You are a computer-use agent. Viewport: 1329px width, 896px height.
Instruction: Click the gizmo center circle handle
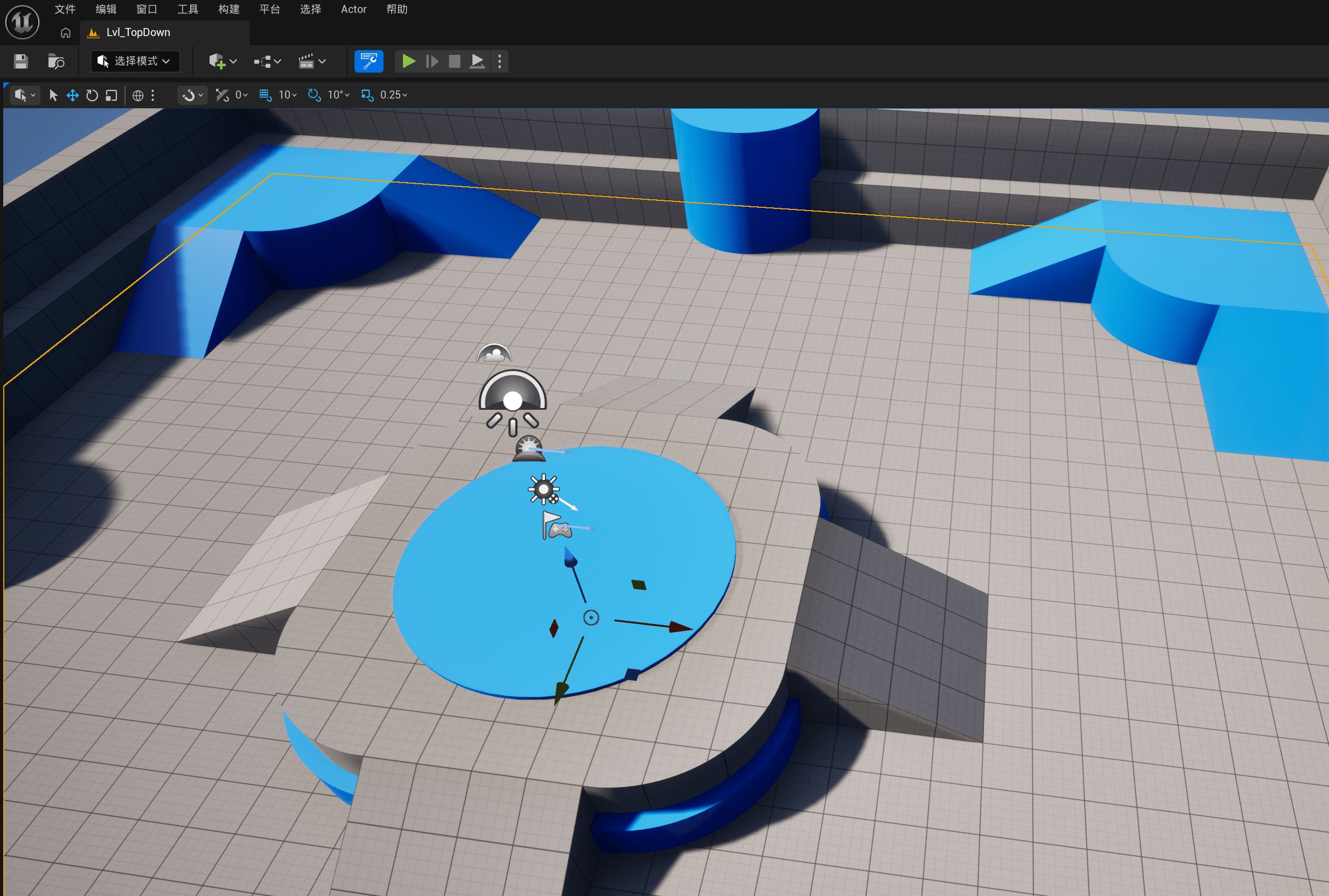(x=591, y=618)
